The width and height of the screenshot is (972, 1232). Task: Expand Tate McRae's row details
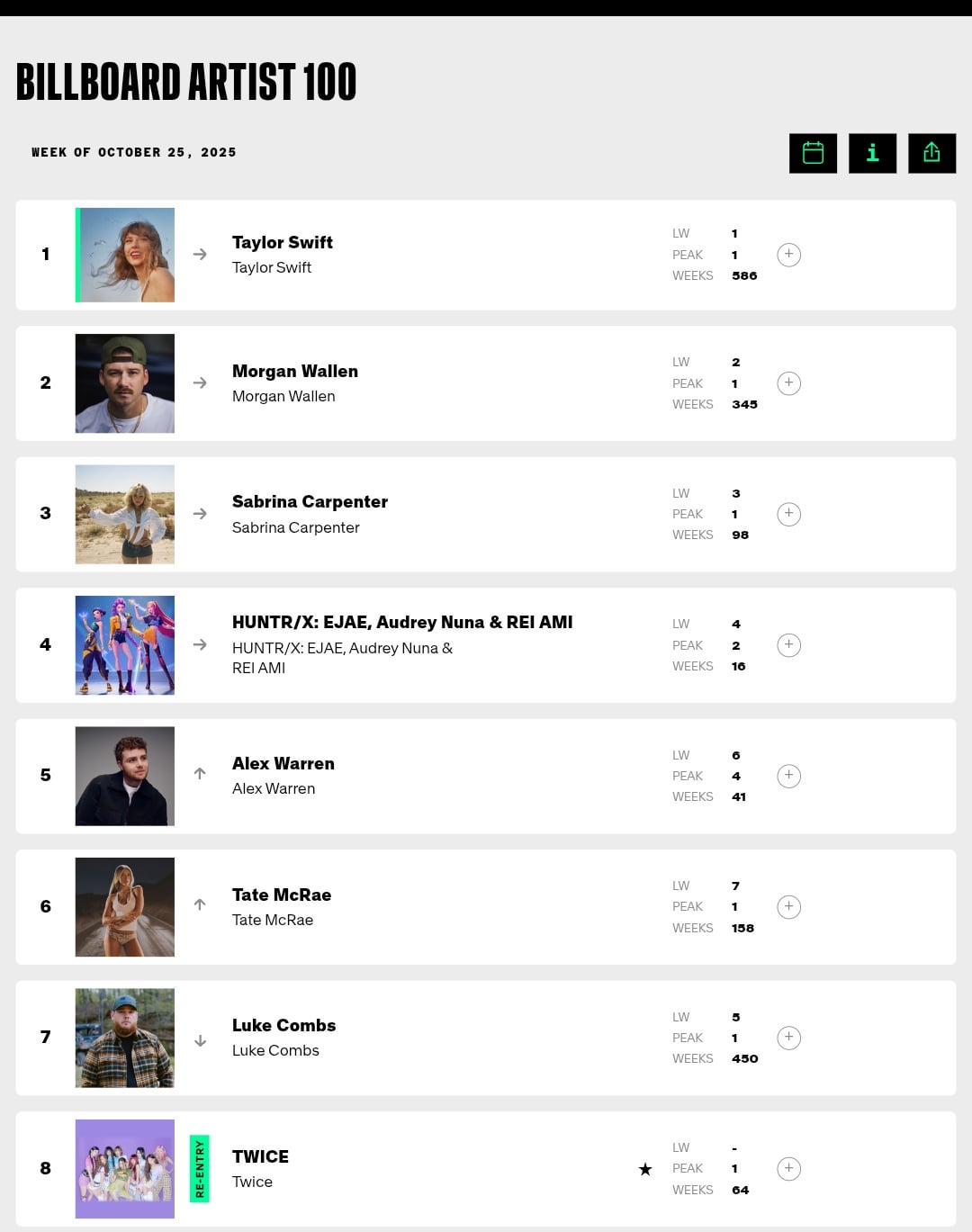(x=788, y=906)
